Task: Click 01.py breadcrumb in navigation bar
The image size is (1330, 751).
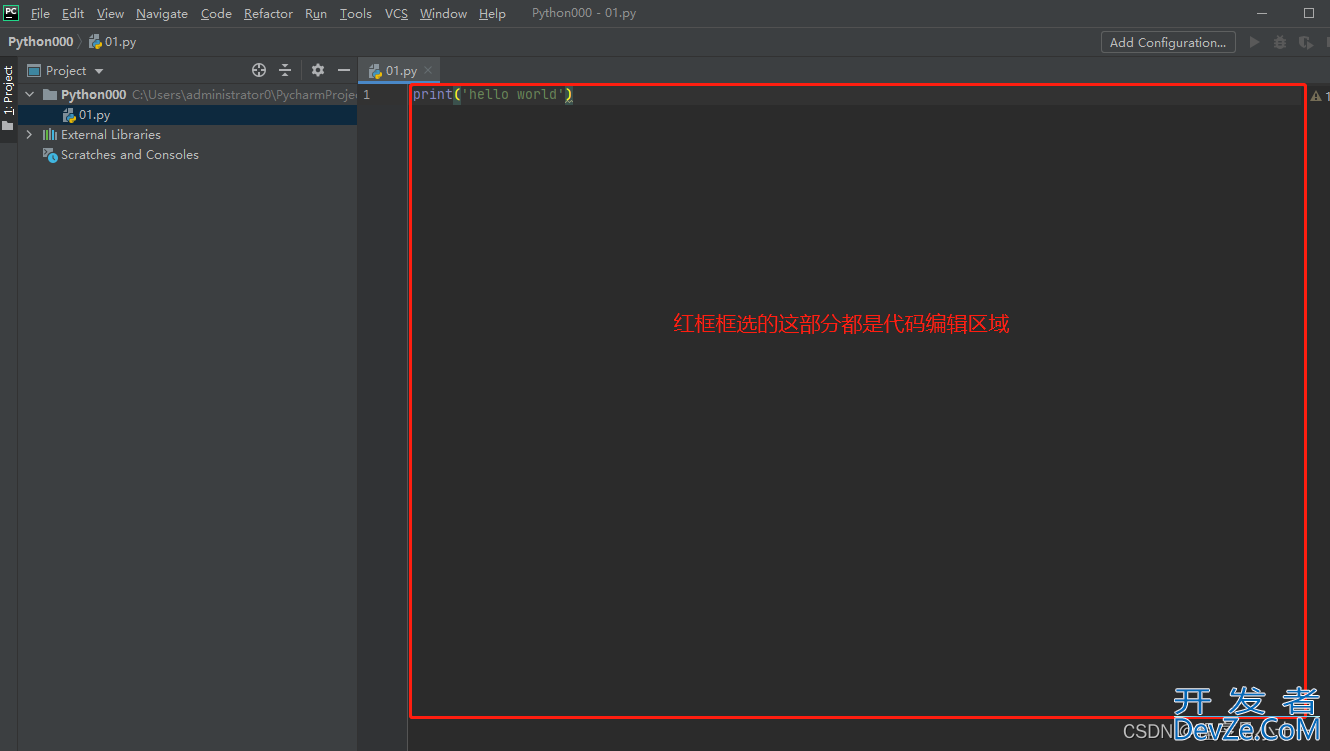Action: (112, 42)
